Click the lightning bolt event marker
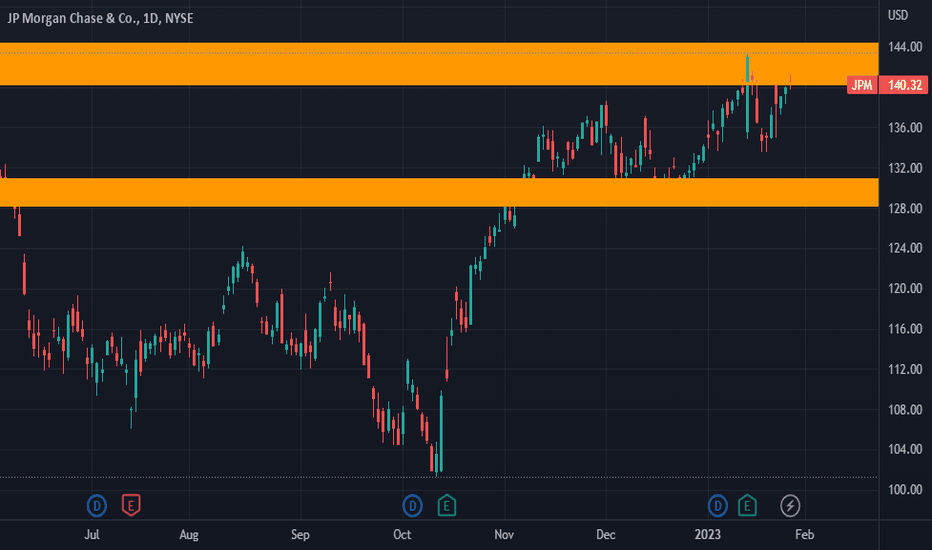The image size is (932, 550). 790,506
